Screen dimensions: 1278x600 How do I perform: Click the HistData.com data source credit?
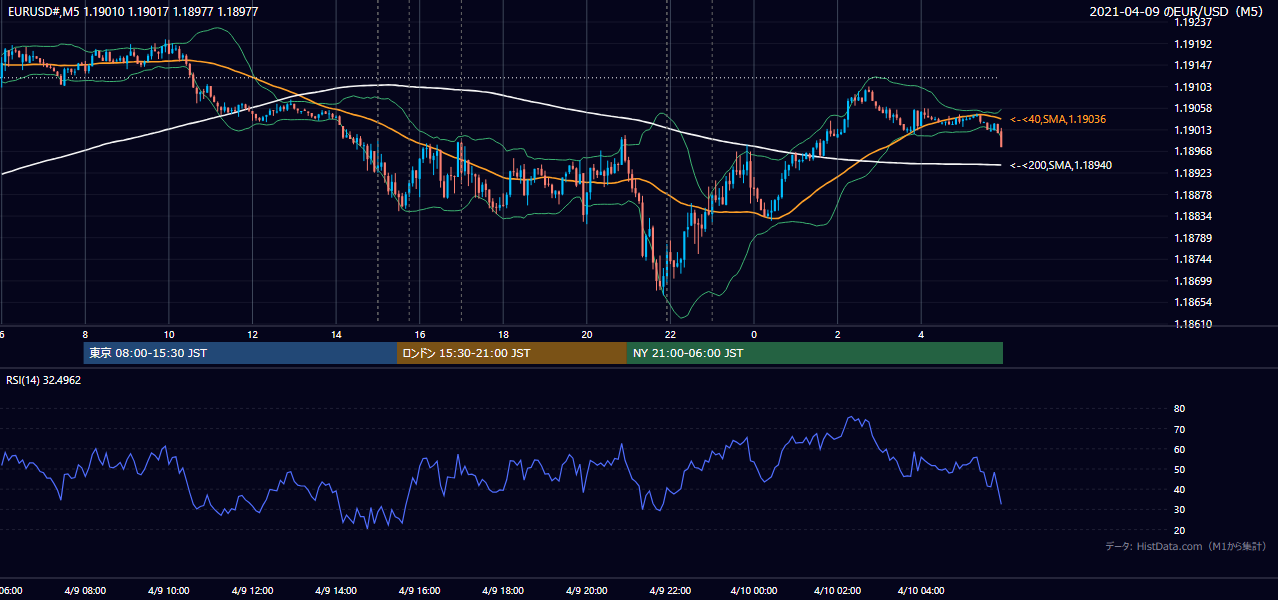[1186, 546]
